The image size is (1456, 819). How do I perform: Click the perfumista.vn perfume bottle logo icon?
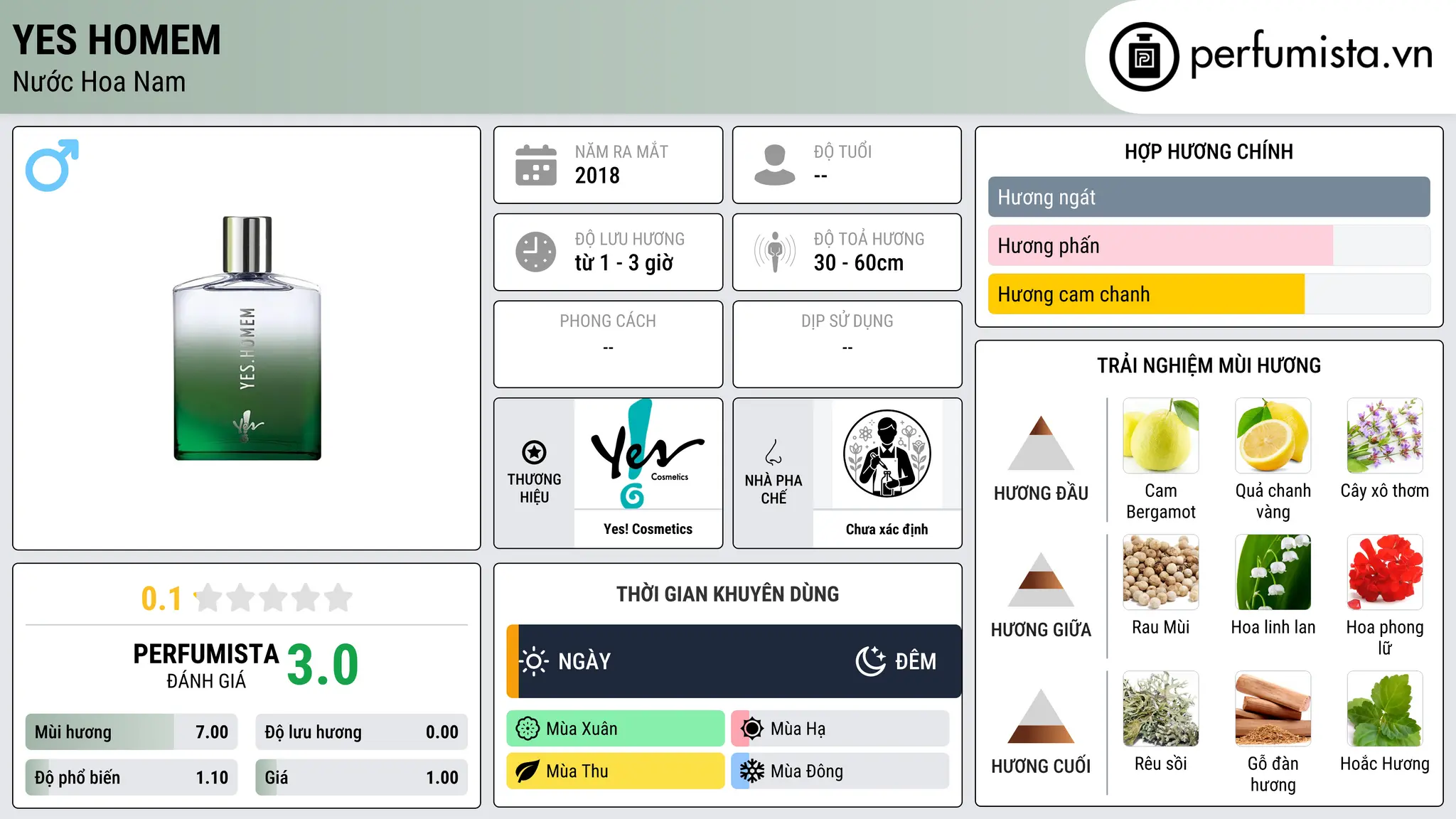coord(1144,57)
